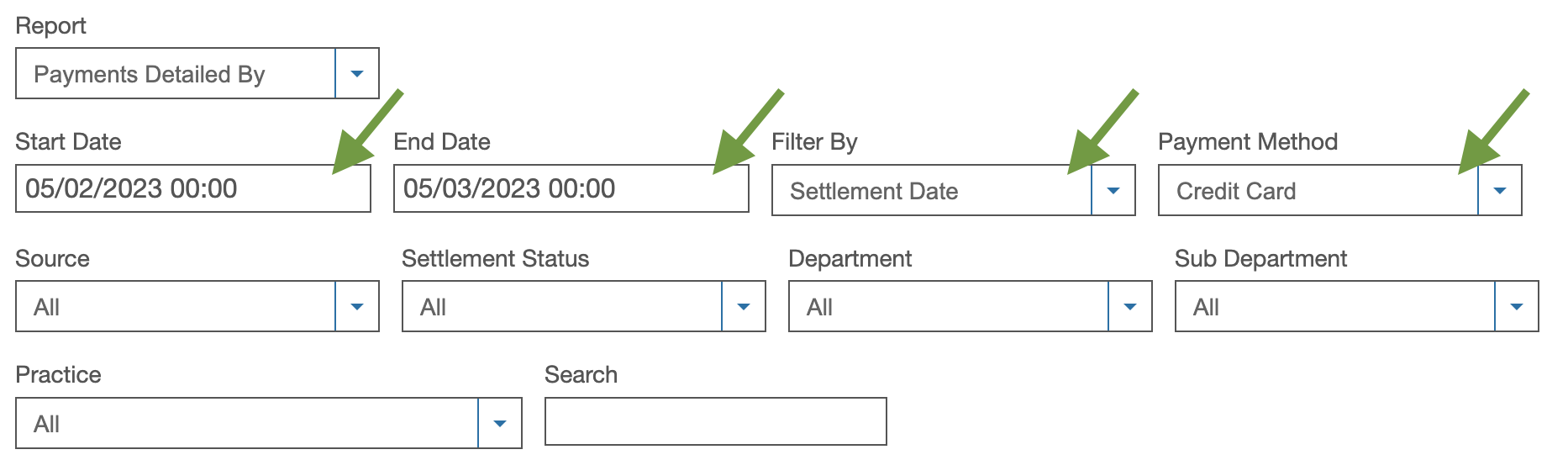Click the Settlement Status dropdown arrow

[x=744, y=307]
